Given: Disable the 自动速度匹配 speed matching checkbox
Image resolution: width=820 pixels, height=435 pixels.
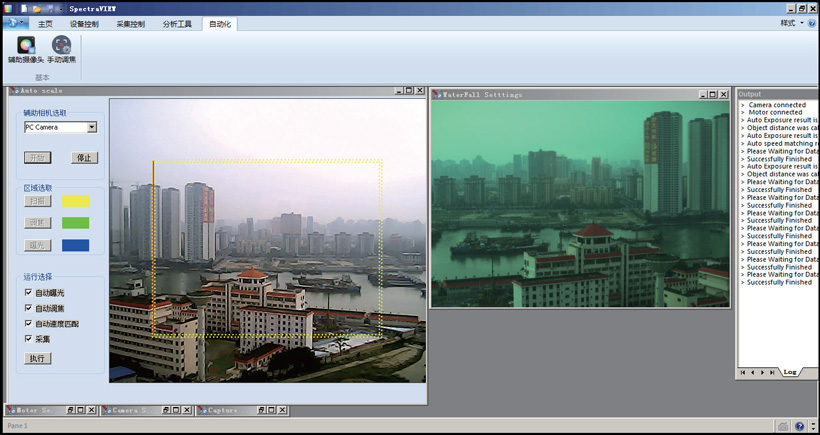Looking at the screenshot, I should pyautogui.click(x=28, y=324).
